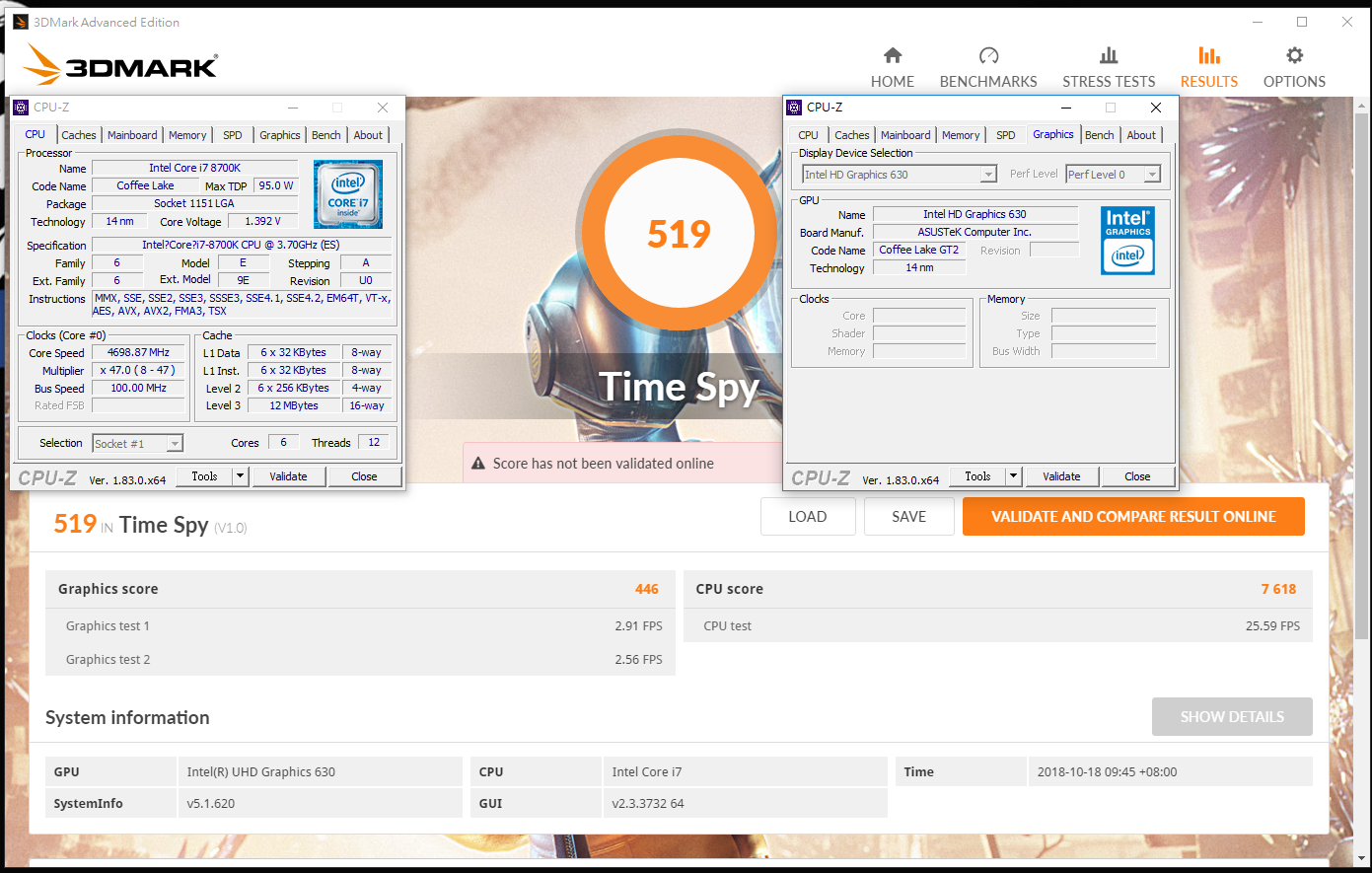Open About tab in left CPU-Z
Image resolution: width=1372 pixels, height=873 pixels.
click(x=368, y=135)
